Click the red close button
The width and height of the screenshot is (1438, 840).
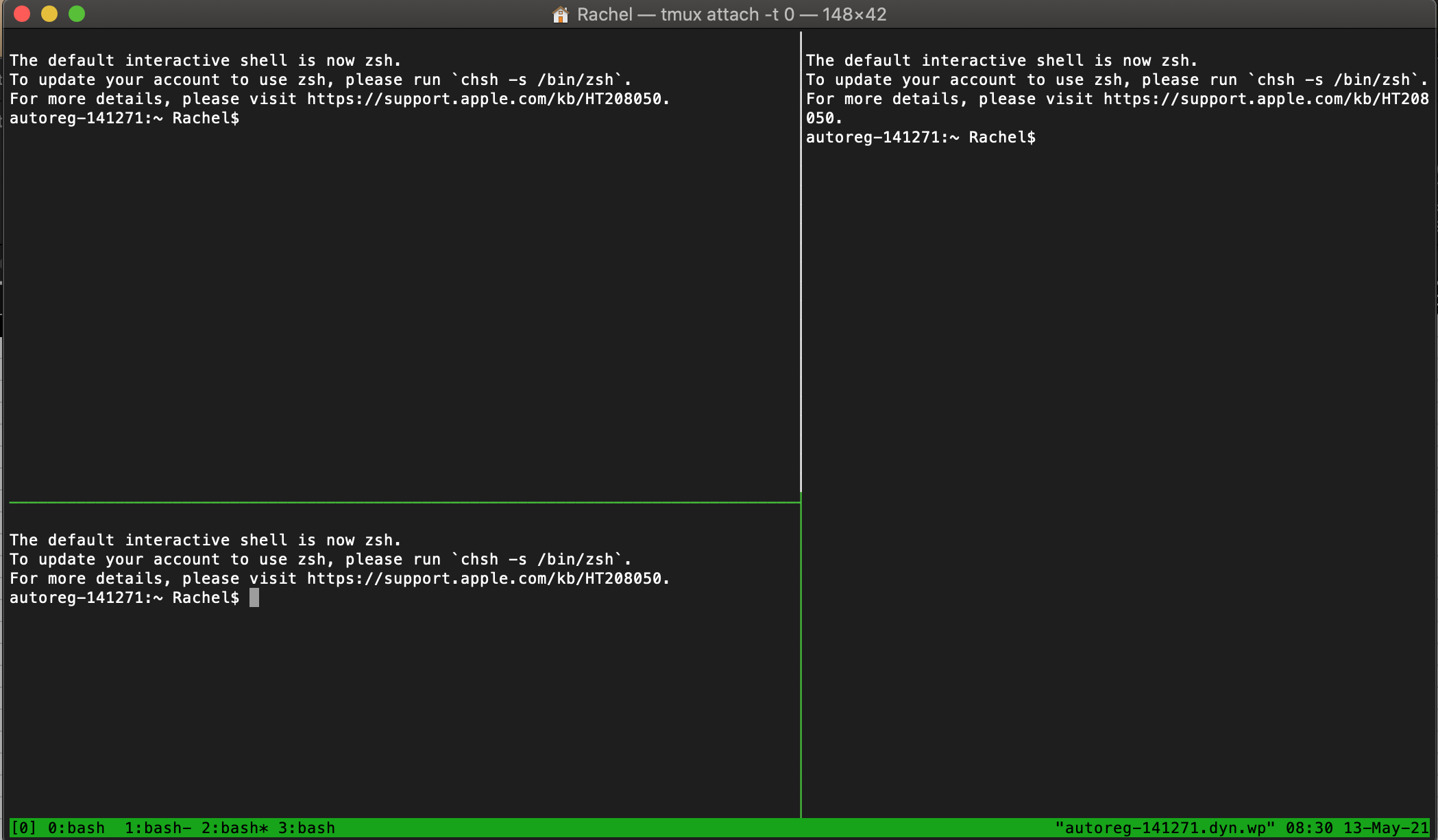(22, 13)
